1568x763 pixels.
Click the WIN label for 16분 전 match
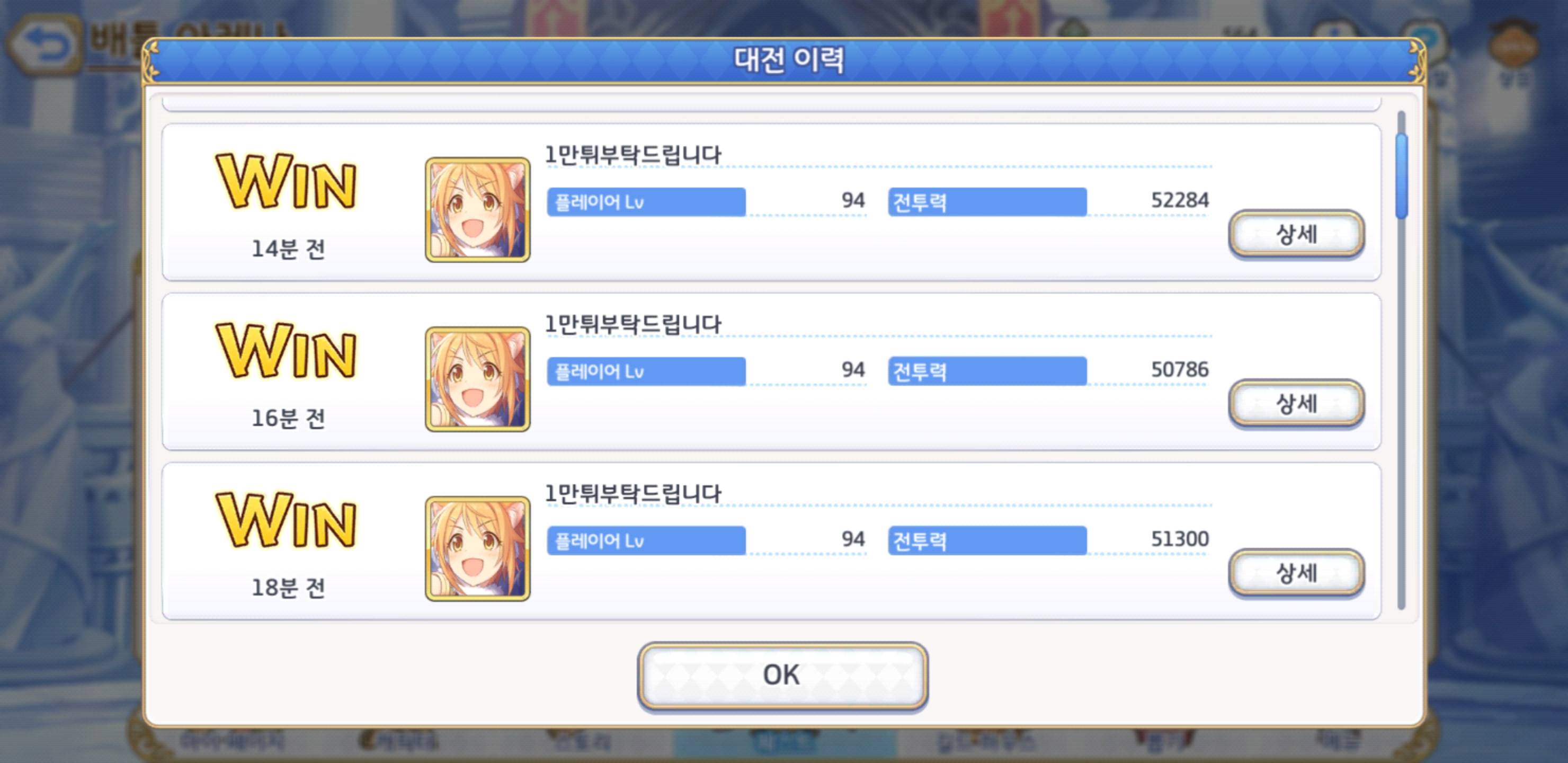pos(286,350)
